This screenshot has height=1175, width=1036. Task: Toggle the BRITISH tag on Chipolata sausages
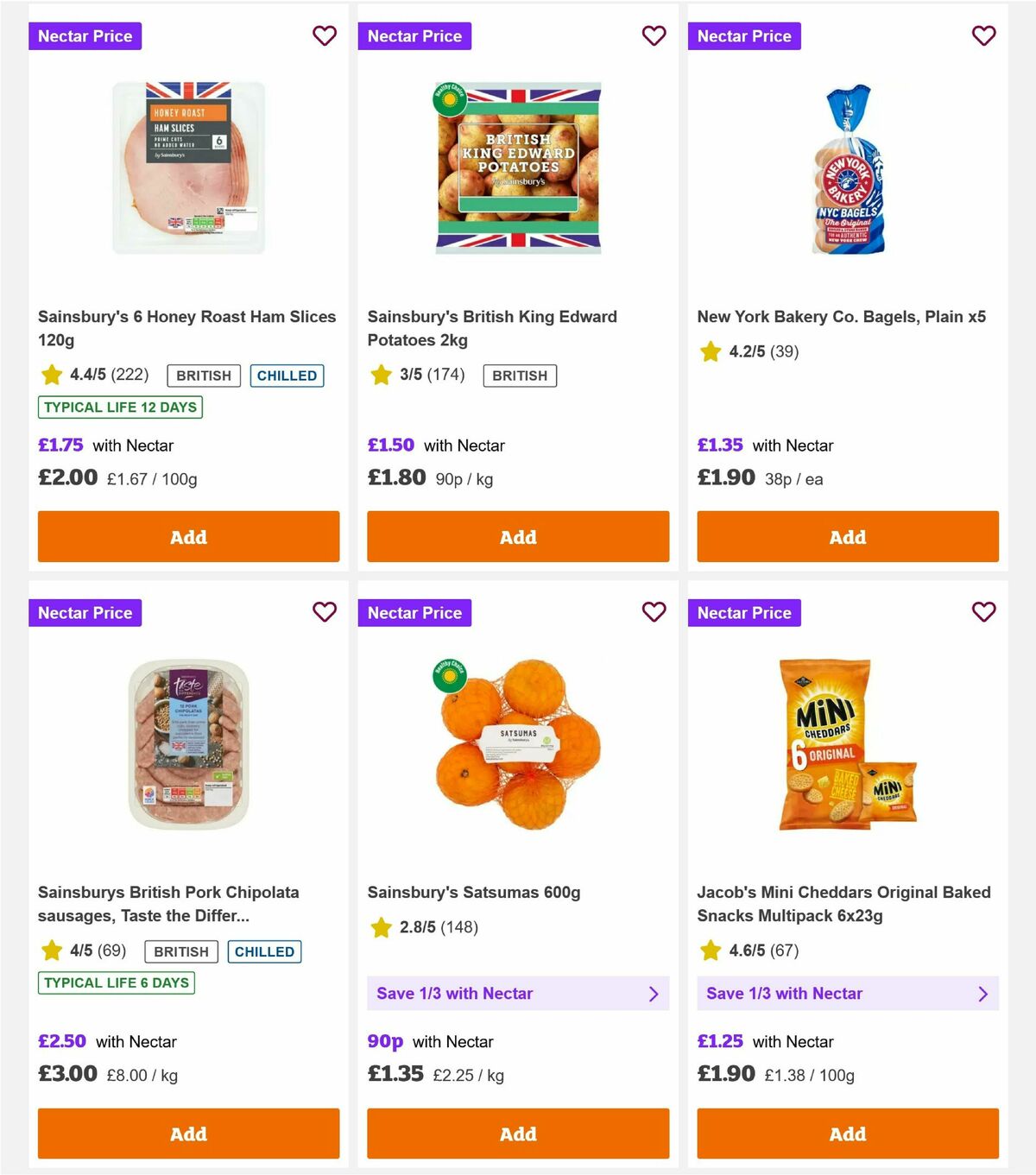pos(180,951)
